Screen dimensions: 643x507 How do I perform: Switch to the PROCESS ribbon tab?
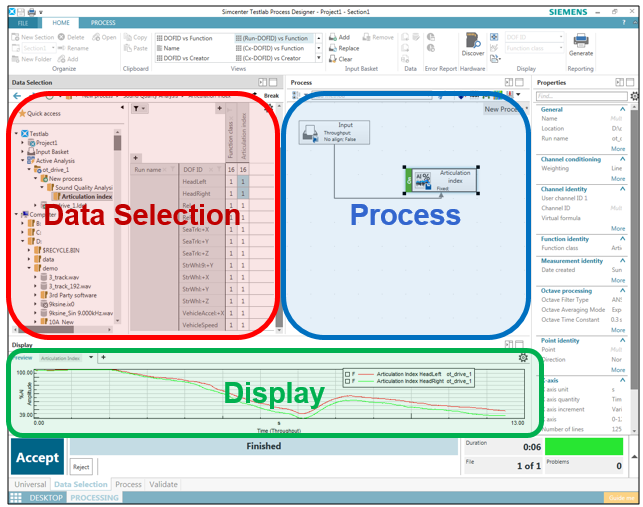pyautogui.click(x=103, y=23)
